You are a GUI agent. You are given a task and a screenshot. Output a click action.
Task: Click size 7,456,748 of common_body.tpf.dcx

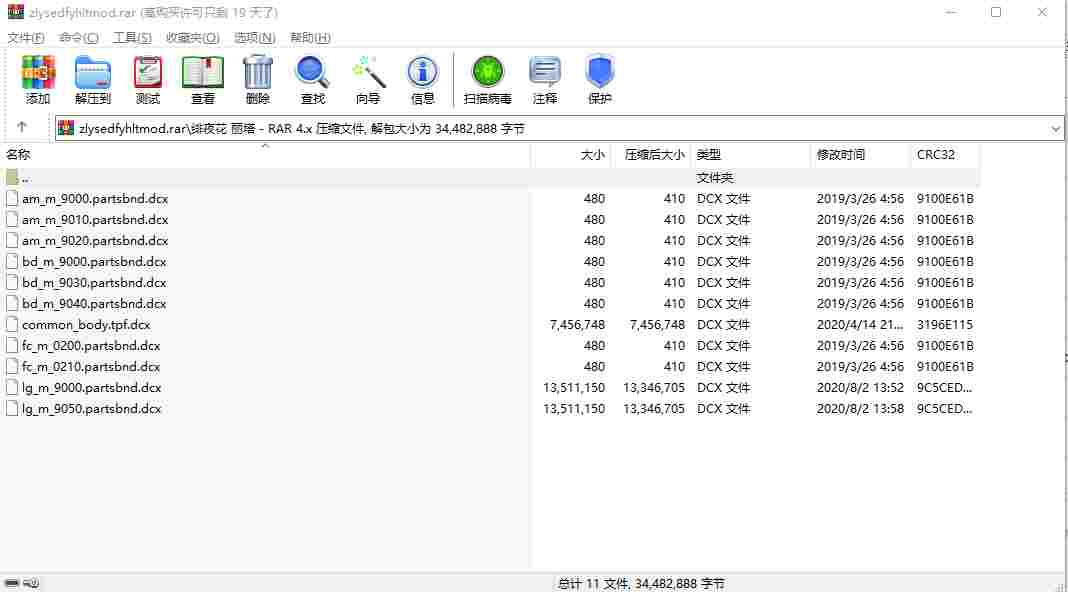577,324
